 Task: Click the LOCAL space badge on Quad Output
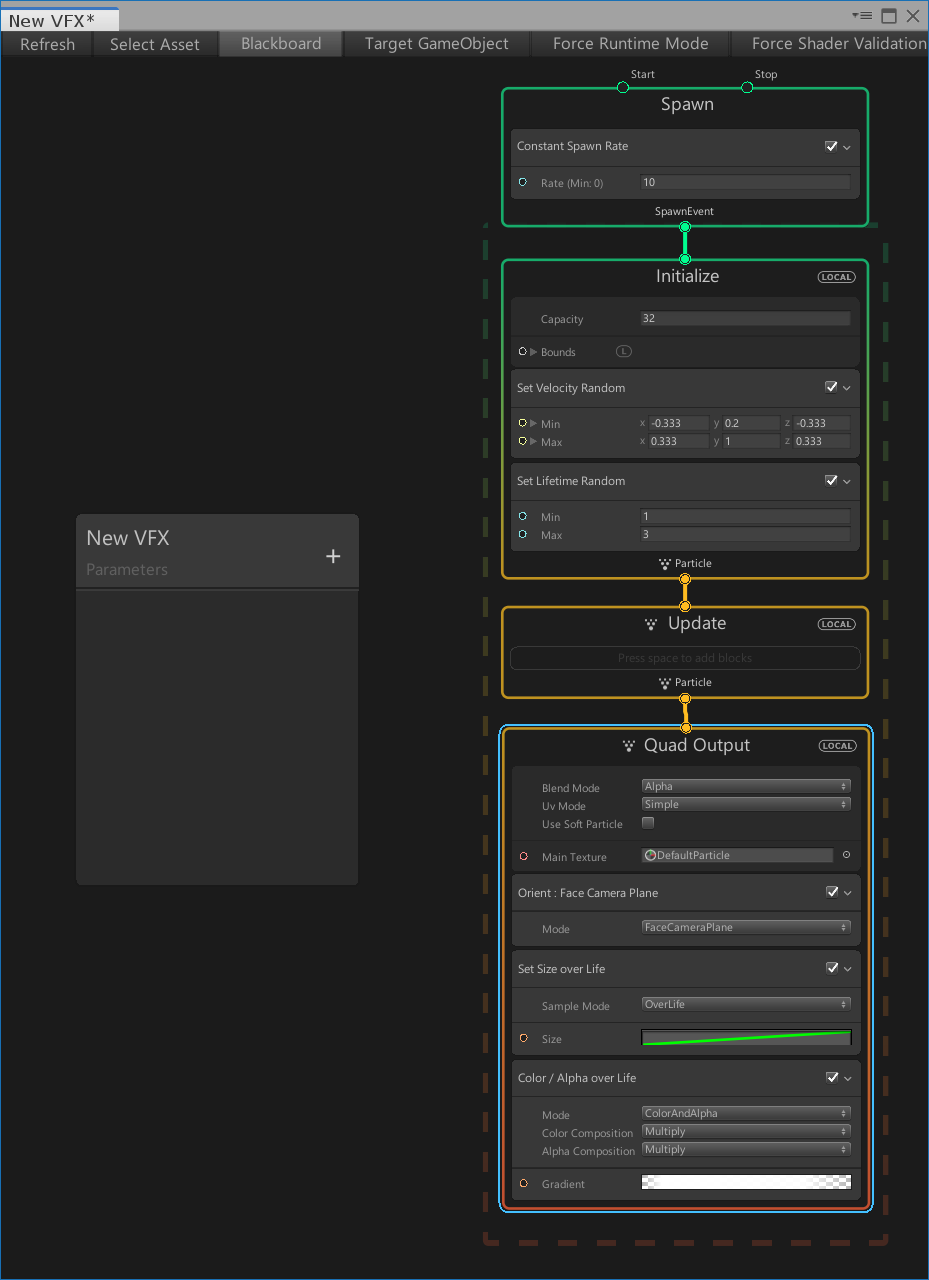(836, 746)
